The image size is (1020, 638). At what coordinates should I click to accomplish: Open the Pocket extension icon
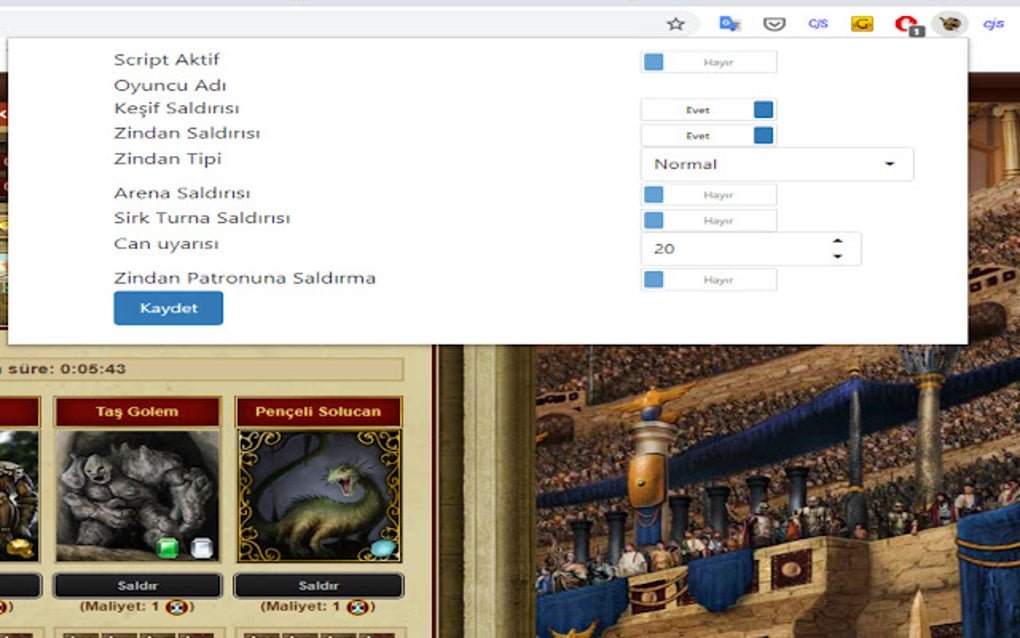tap(774, 24)
